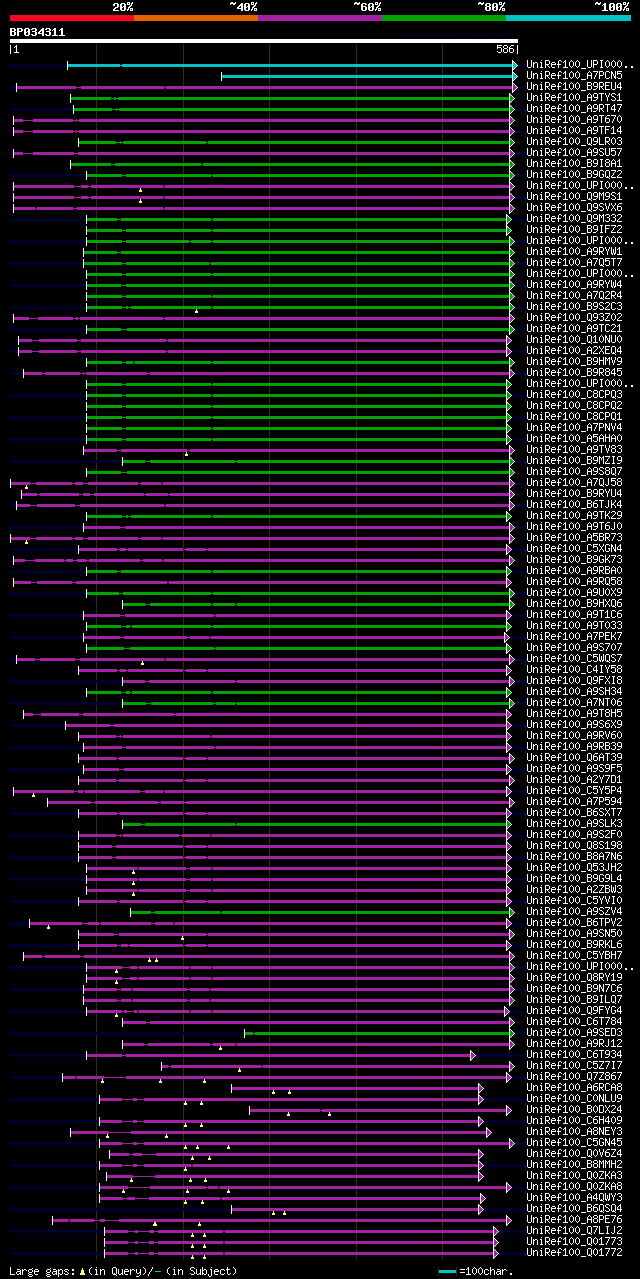Screen dimensions: 640x1279
Task: Click the UniRef100_B9MZI9 label
Action: tap(574, 460)
